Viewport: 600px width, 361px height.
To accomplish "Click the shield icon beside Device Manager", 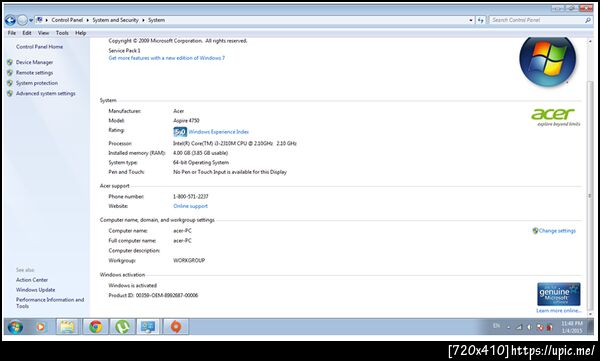I will tap(10, 62).
